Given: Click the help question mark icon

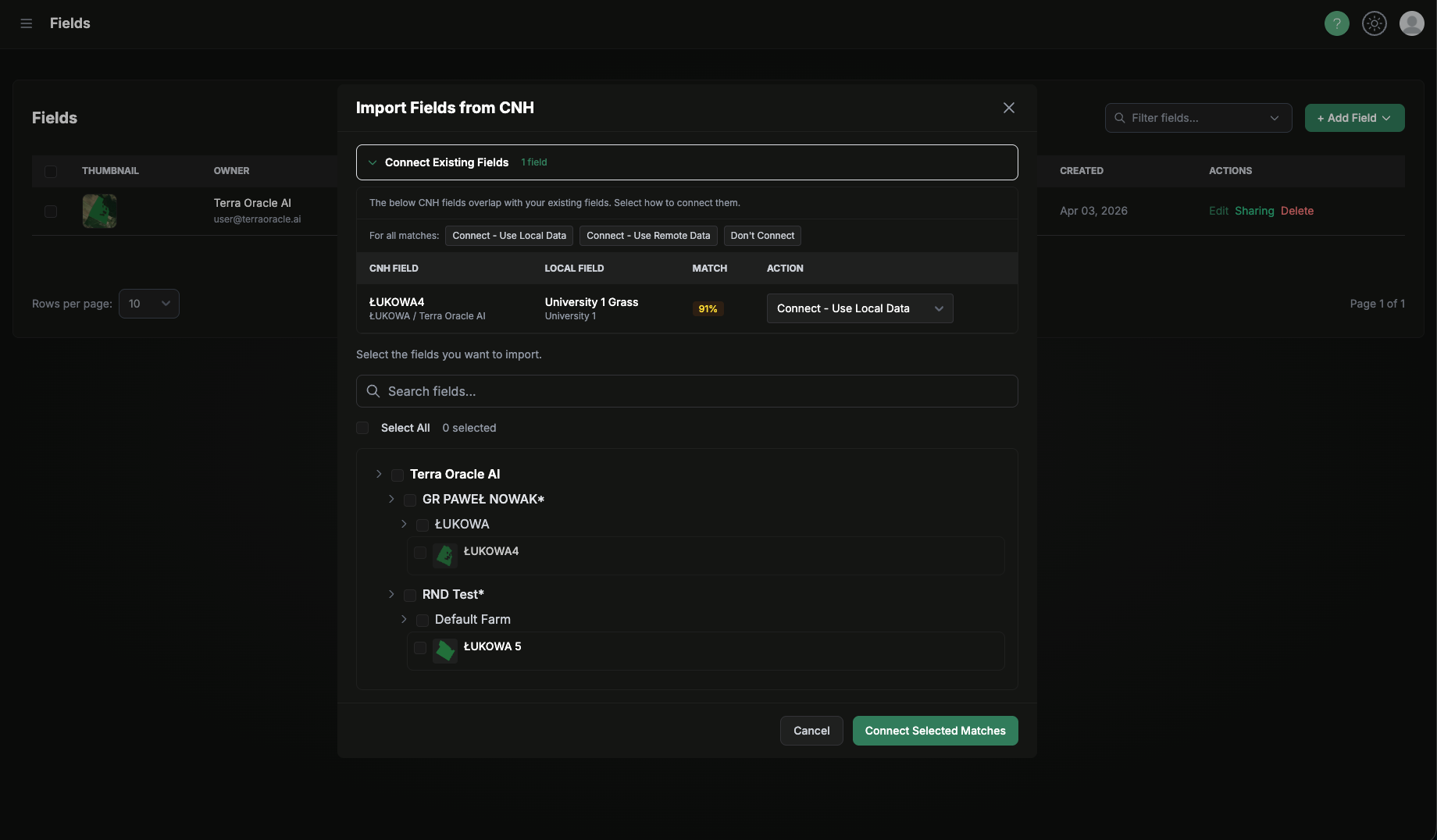Looking at the screenshot, I should coord(1336,23).
